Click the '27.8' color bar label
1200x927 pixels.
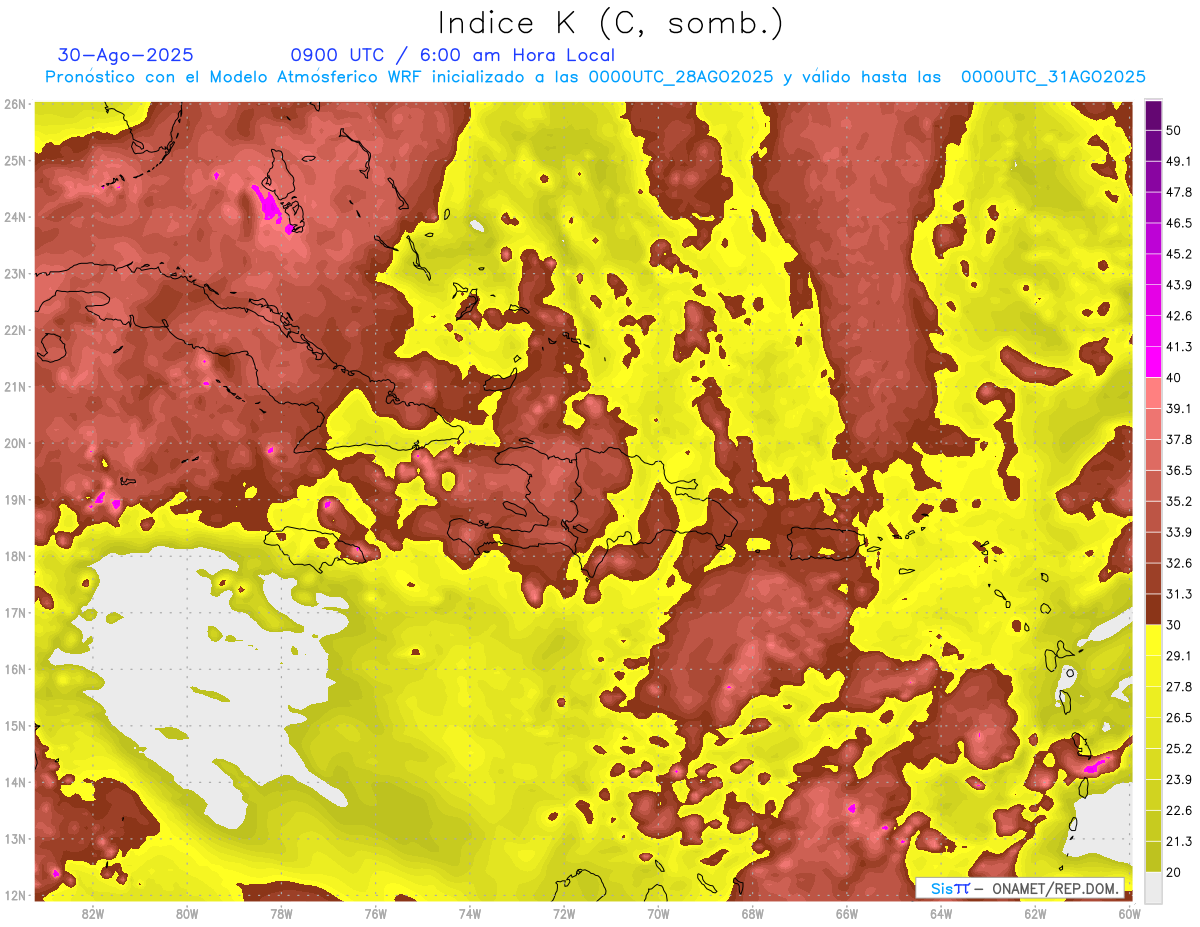(1178, 687)
